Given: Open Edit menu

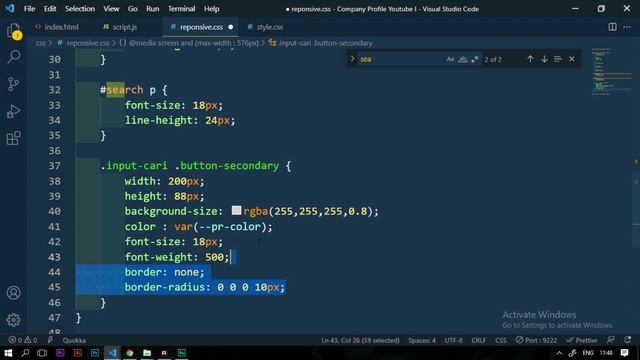Looking at the screenshot, I should pyautogui.click(x=50, y=9).
